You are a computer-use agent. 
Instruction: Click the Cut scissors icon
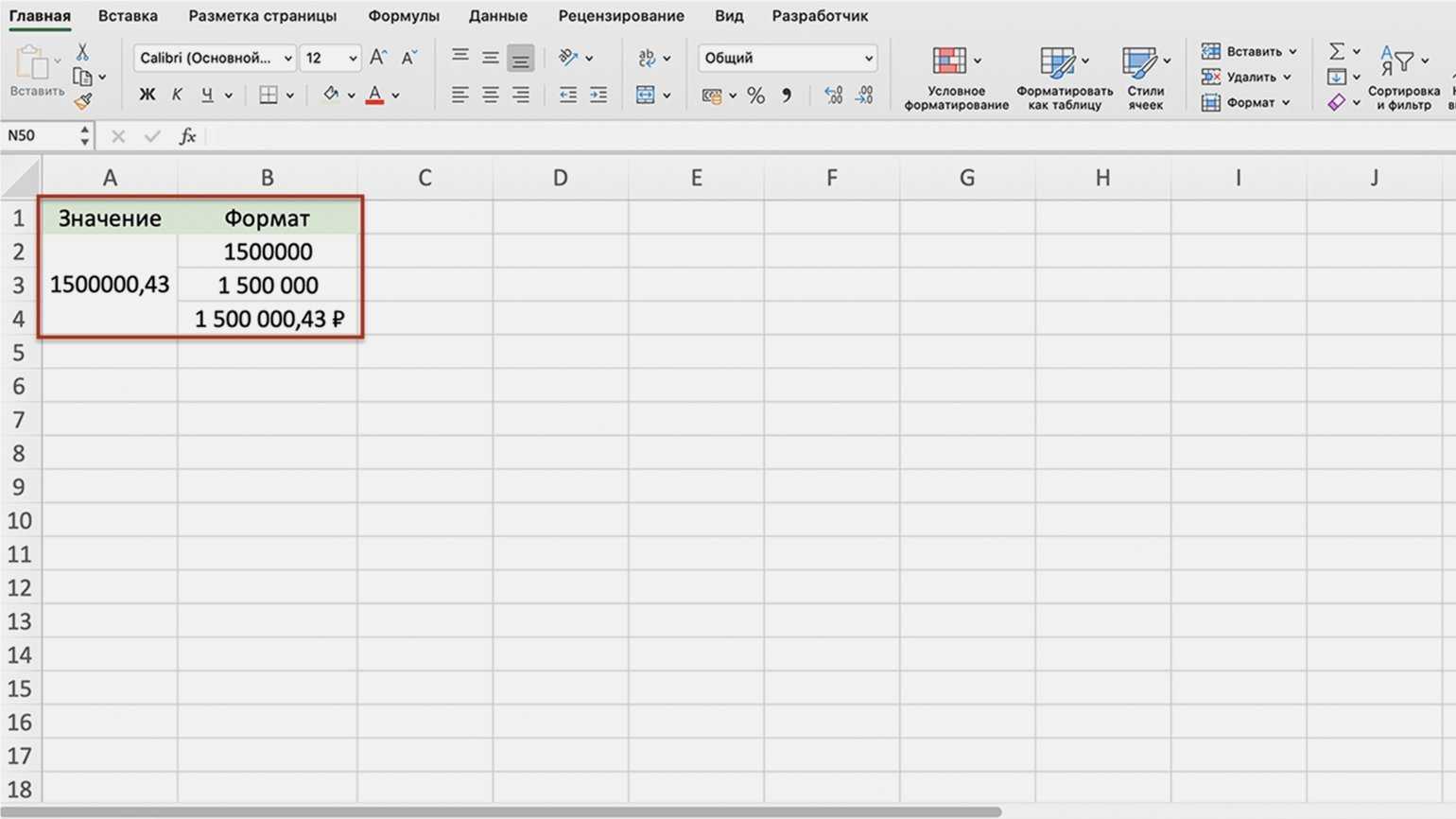[82, 53]
